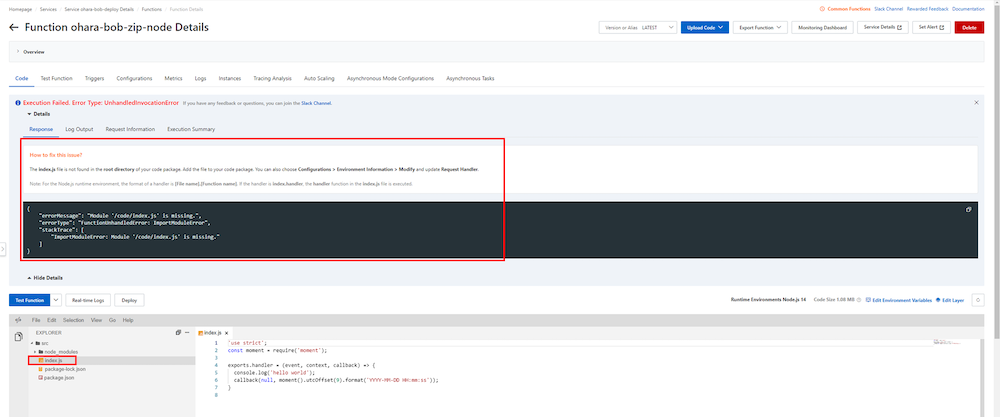Collapse details via Hide Details
The width and height of the screenshot is (1000, 417).
click(x=45, y=277)
